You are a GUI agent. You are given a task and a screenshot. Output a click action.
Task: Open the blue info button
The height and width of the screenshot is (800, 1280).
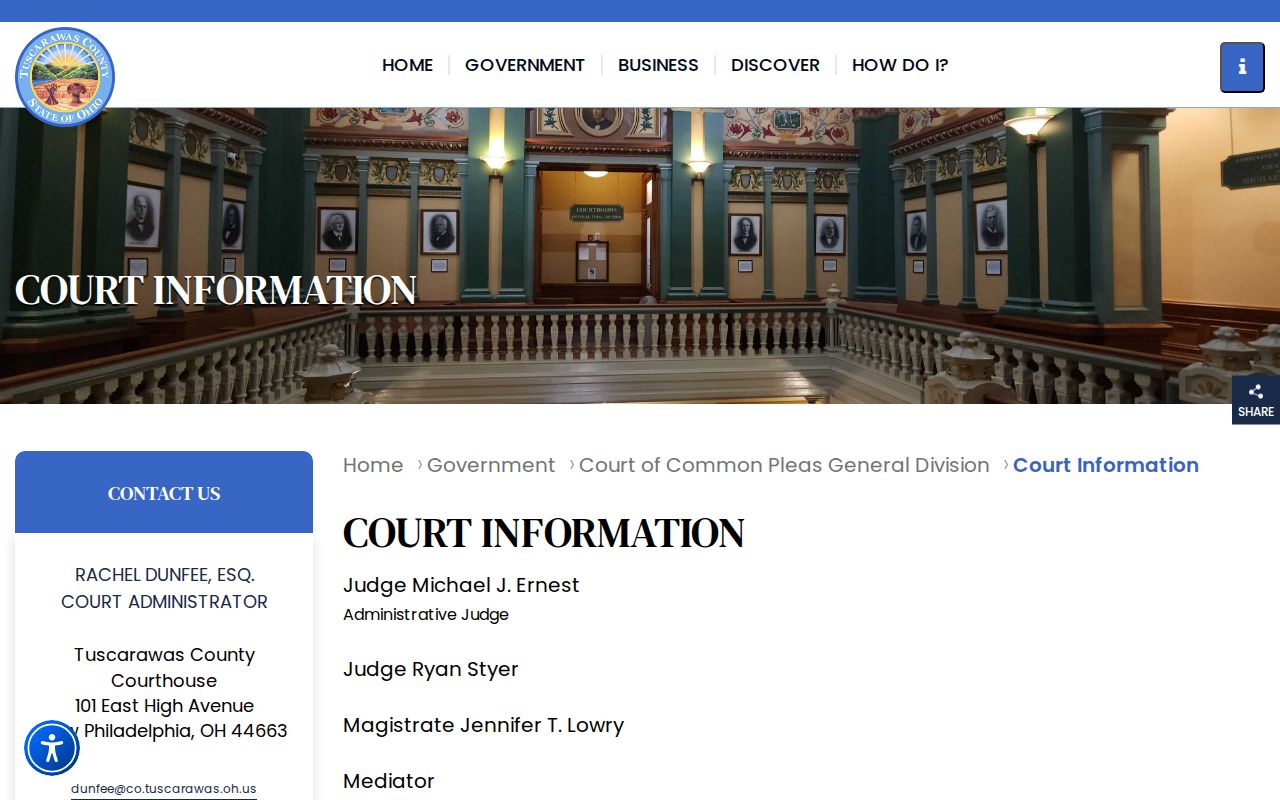coord(1242,67)
